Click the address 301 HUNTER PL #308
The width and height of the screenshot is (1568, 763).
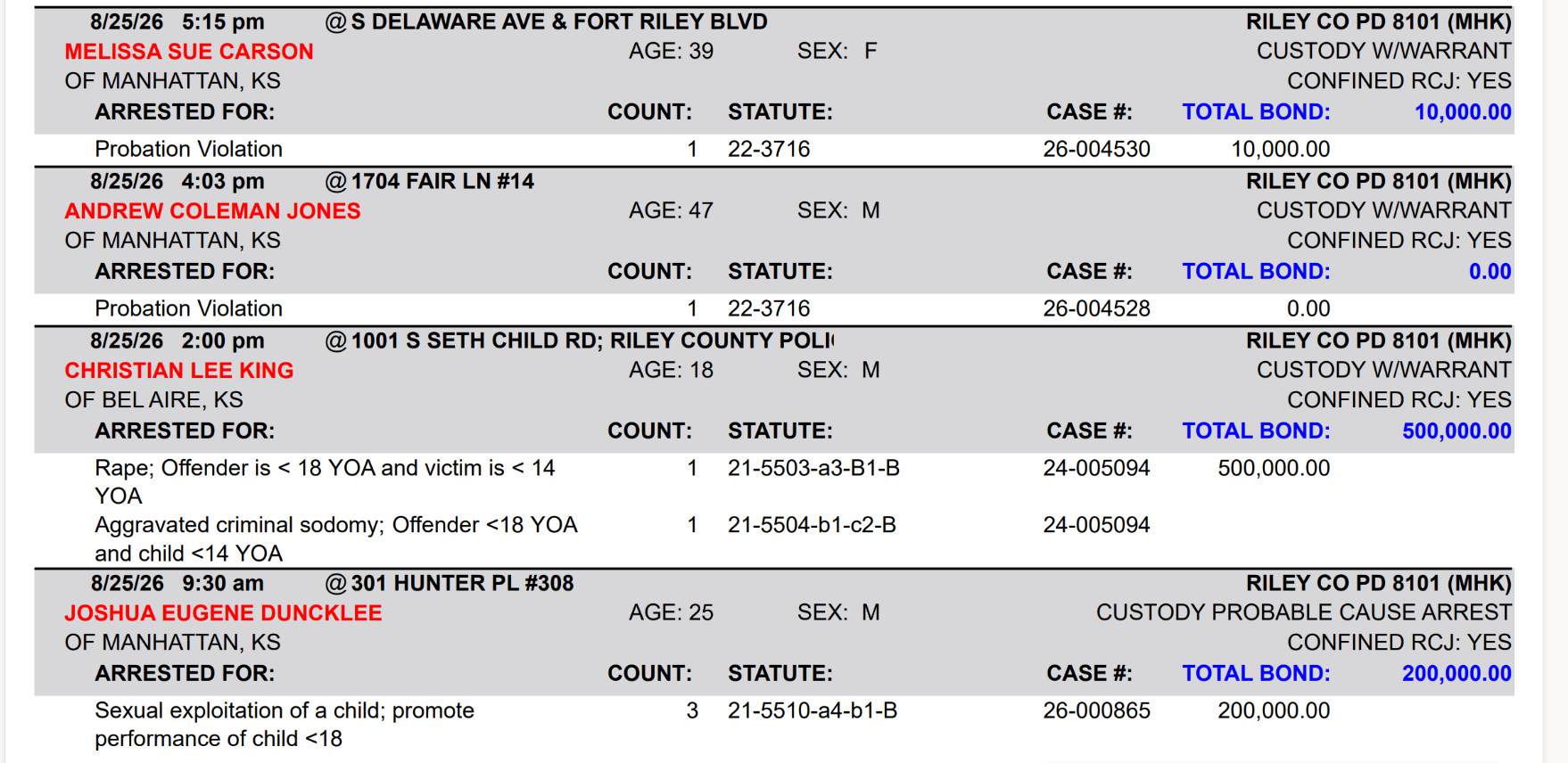point(462,583)
